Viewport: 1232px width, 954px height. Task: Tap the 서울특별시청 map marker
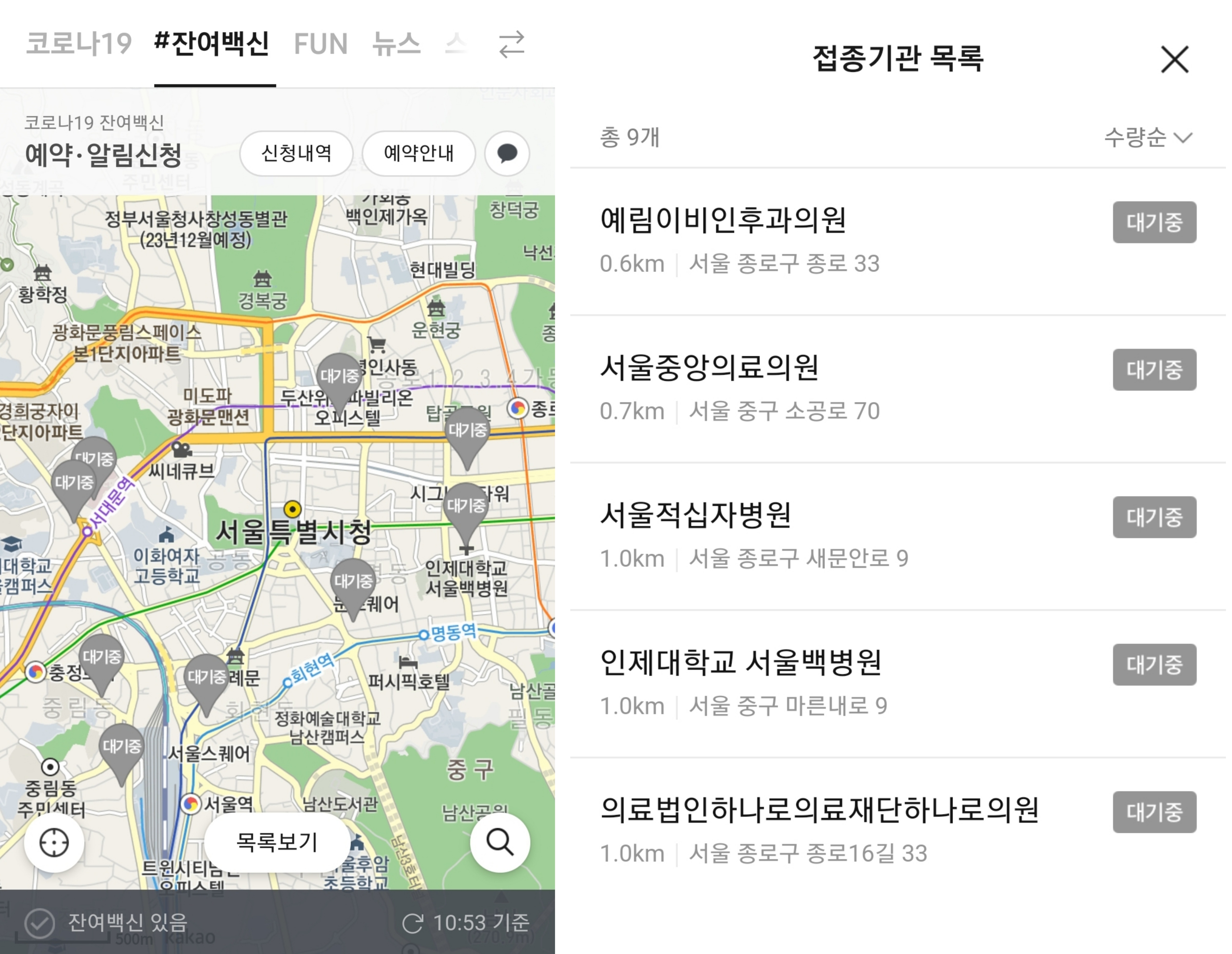pos(292,509)
